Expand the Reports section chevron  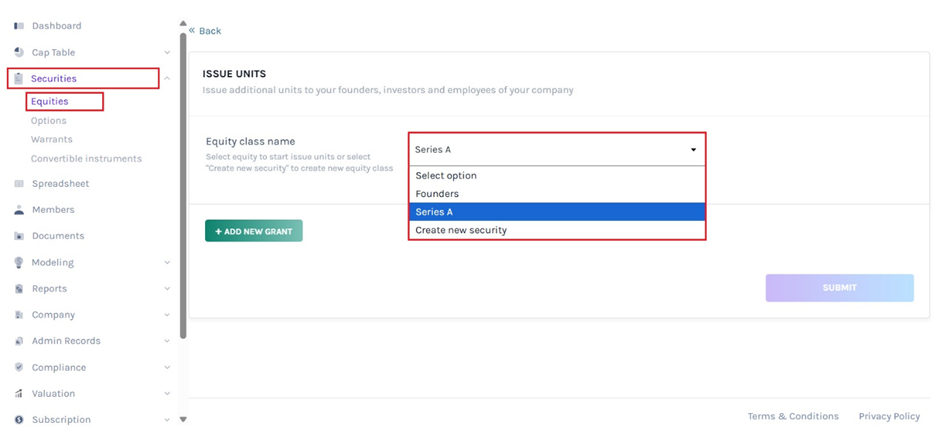167,289
